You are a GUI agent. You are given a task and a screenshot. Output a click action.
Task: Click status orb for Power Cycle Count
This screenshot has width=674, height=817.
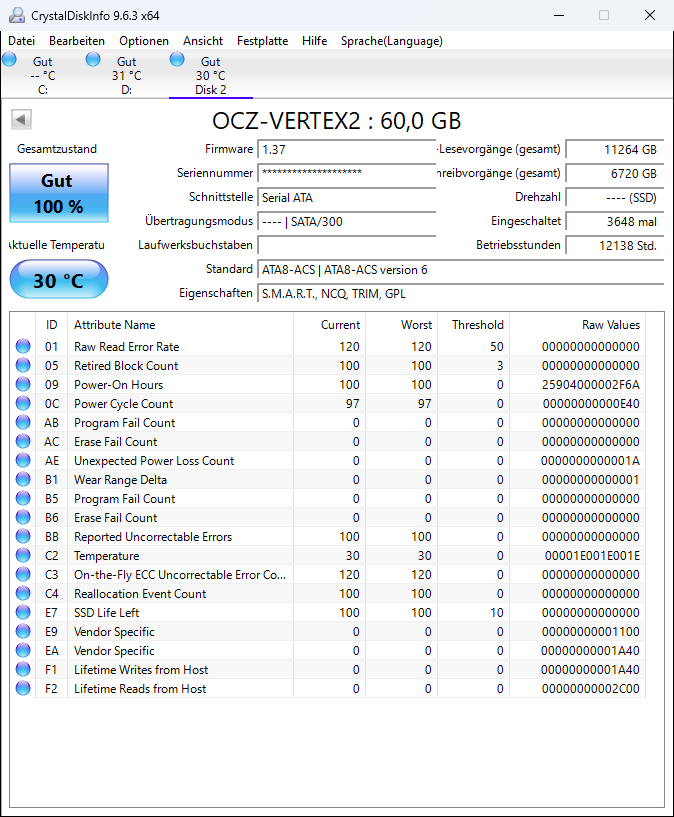pos(23,403)
